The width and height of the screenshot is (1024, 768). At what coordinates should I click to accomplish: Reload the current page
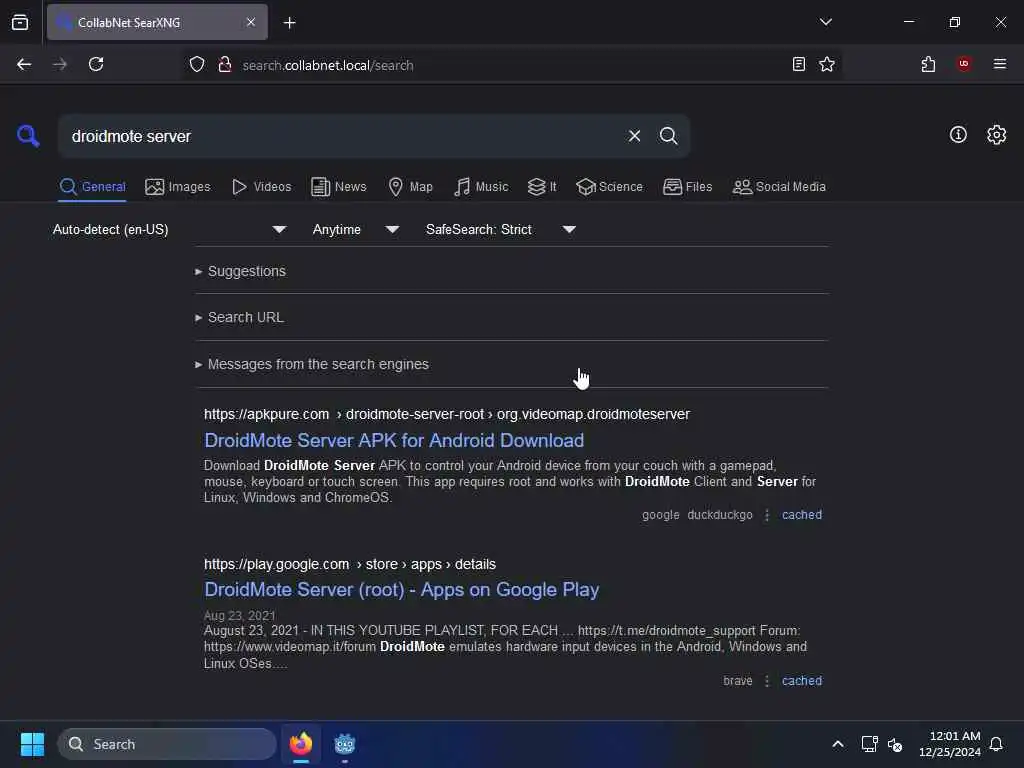(96, 64)
